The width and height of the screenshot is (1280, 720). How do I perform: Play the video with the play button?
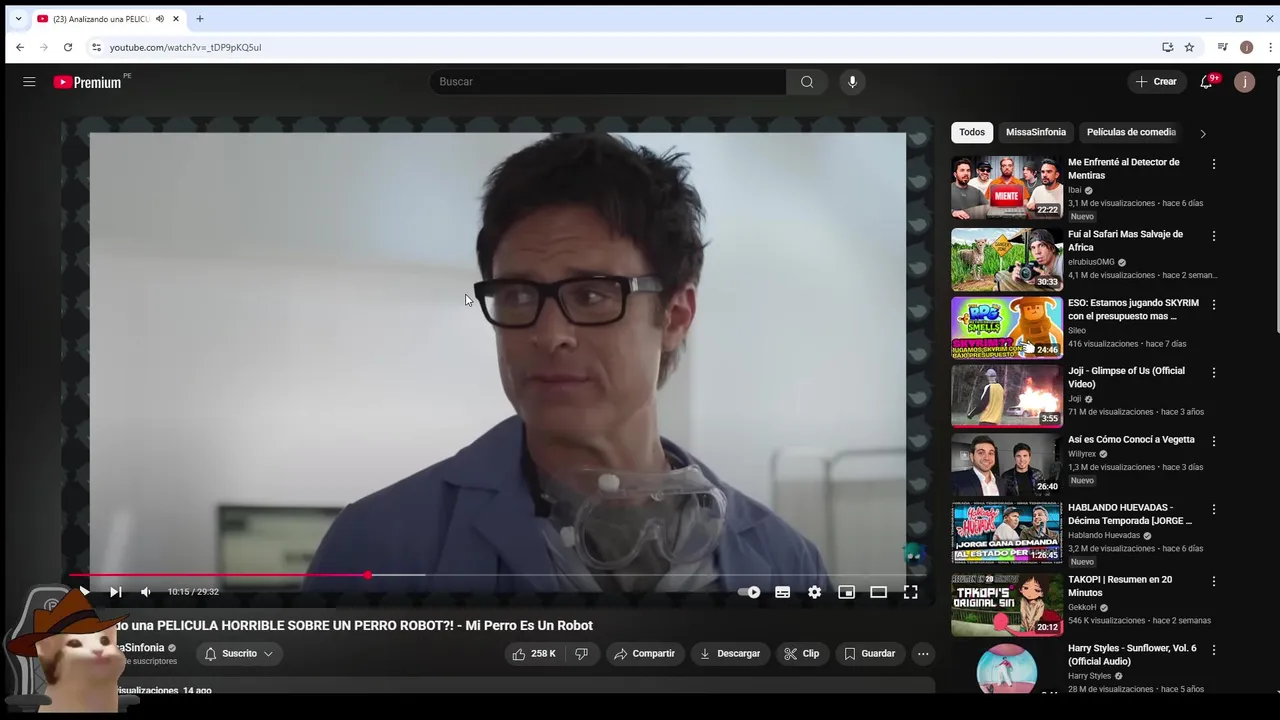point(84,592)
